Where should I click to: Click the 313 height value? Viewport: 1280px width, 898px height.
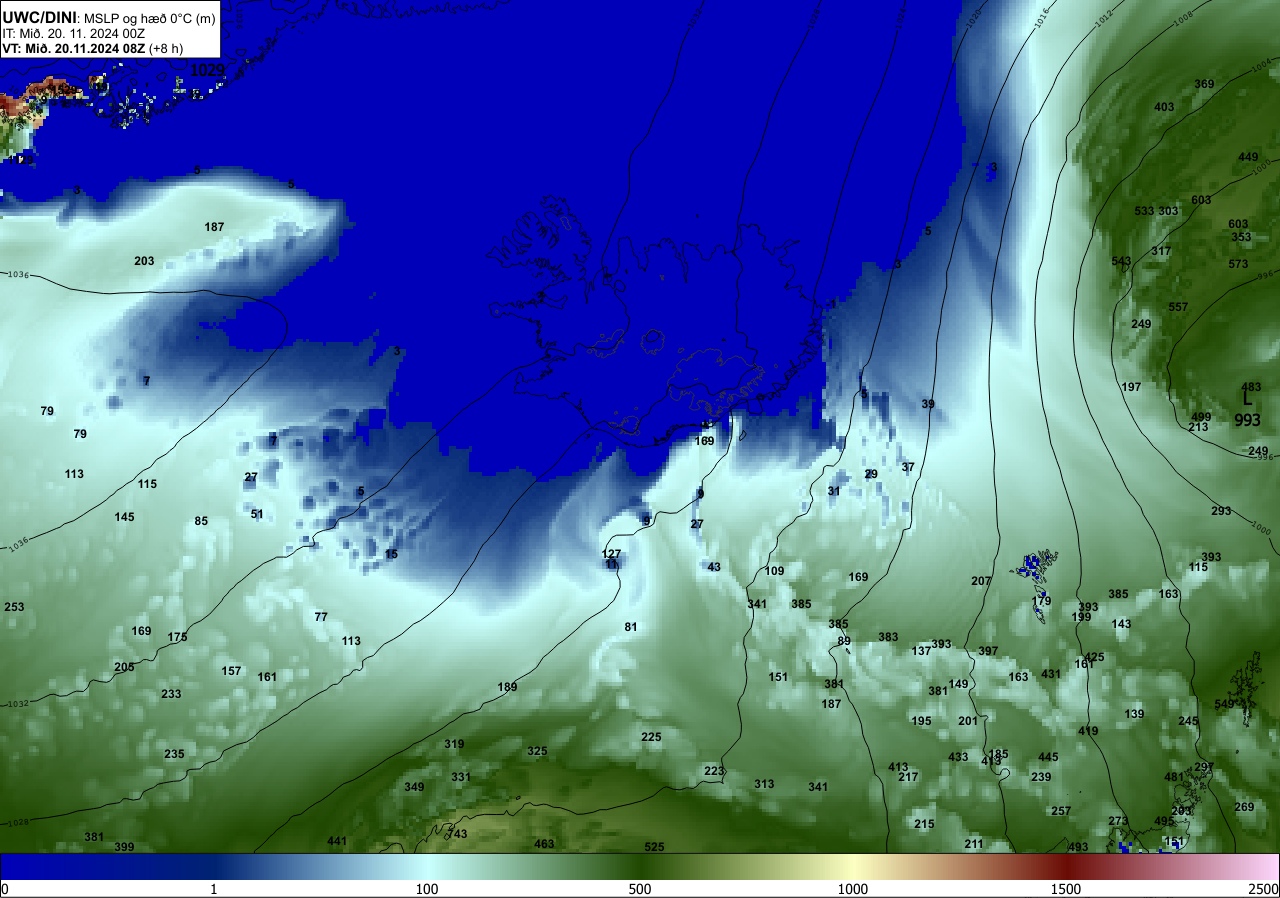(764, 784)
